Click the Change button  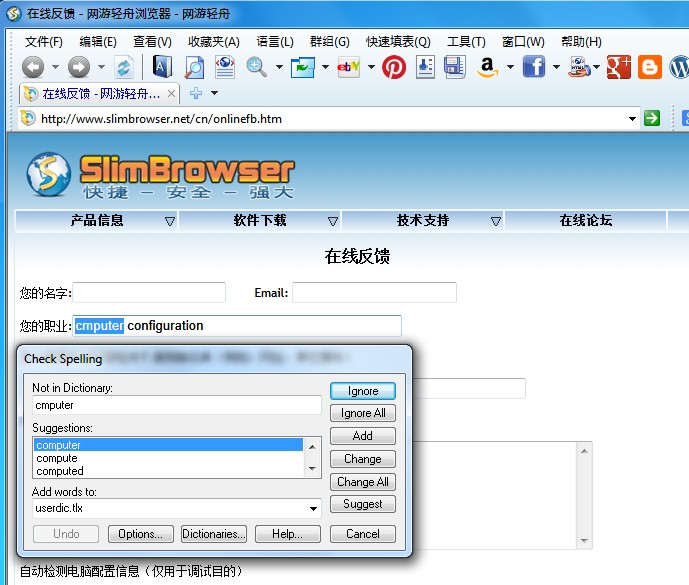pos(363,459)
